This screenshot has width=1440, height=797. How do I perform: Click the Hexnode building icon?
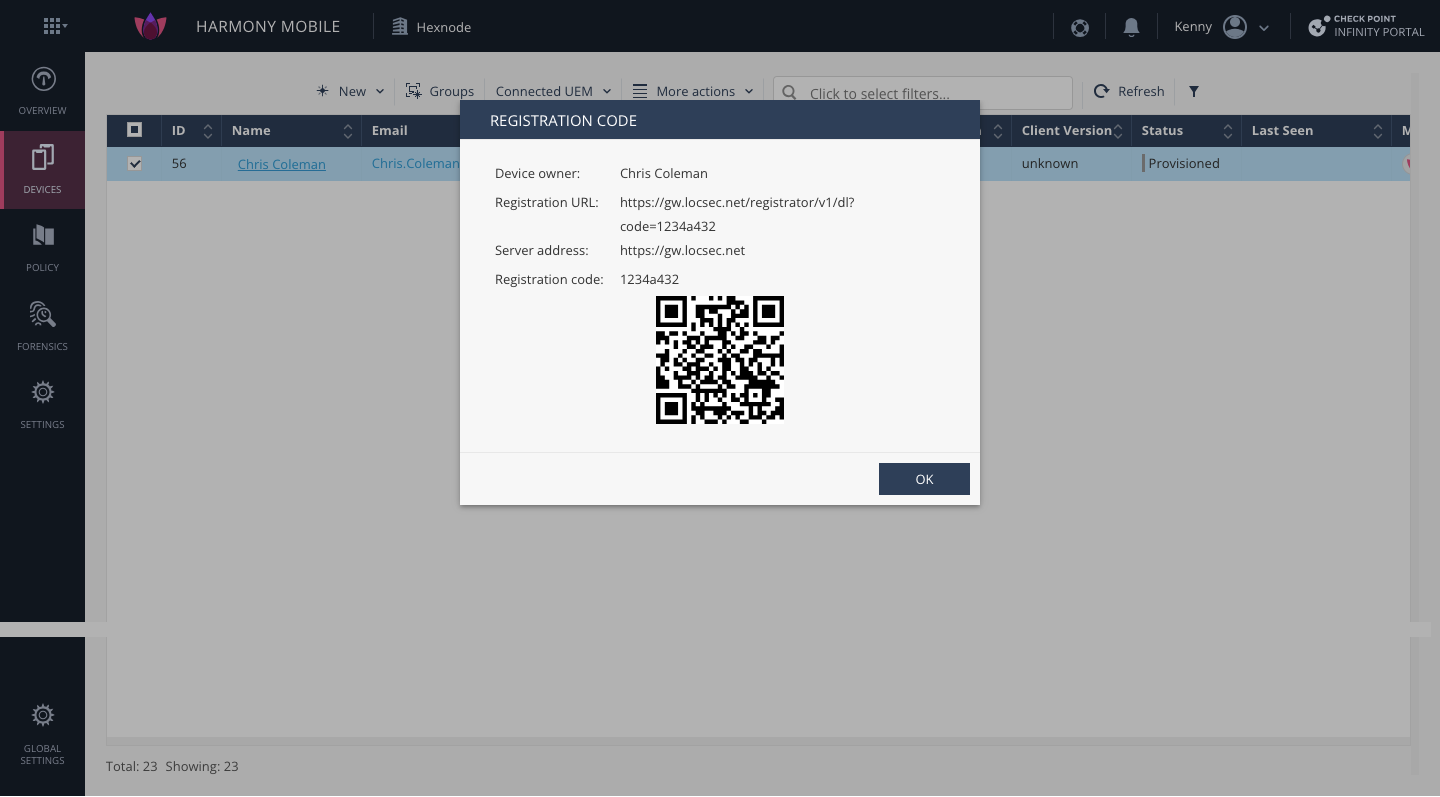(400, 27)
